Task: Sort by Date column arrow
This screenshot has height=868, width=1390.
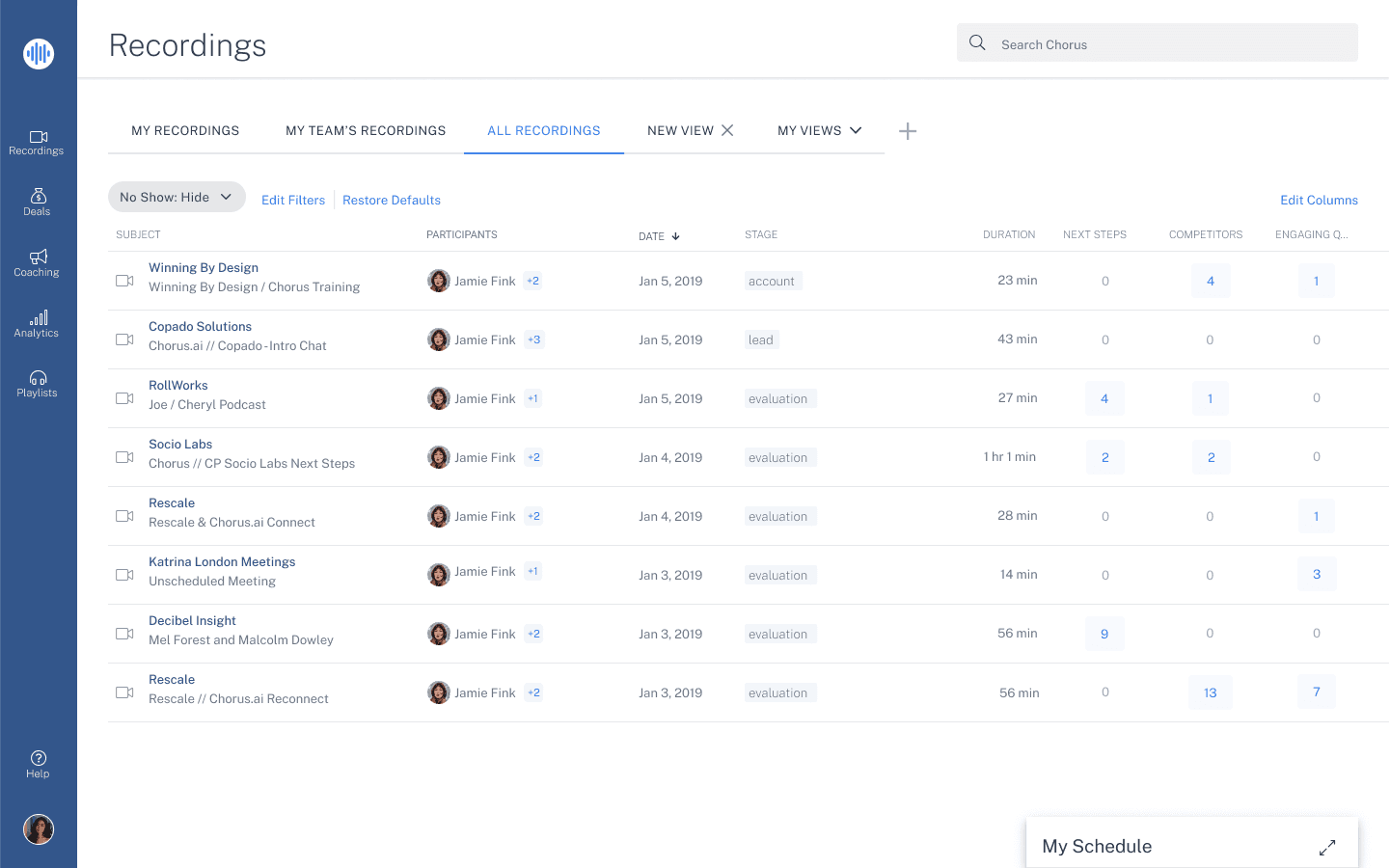Action: click(675, 236)
